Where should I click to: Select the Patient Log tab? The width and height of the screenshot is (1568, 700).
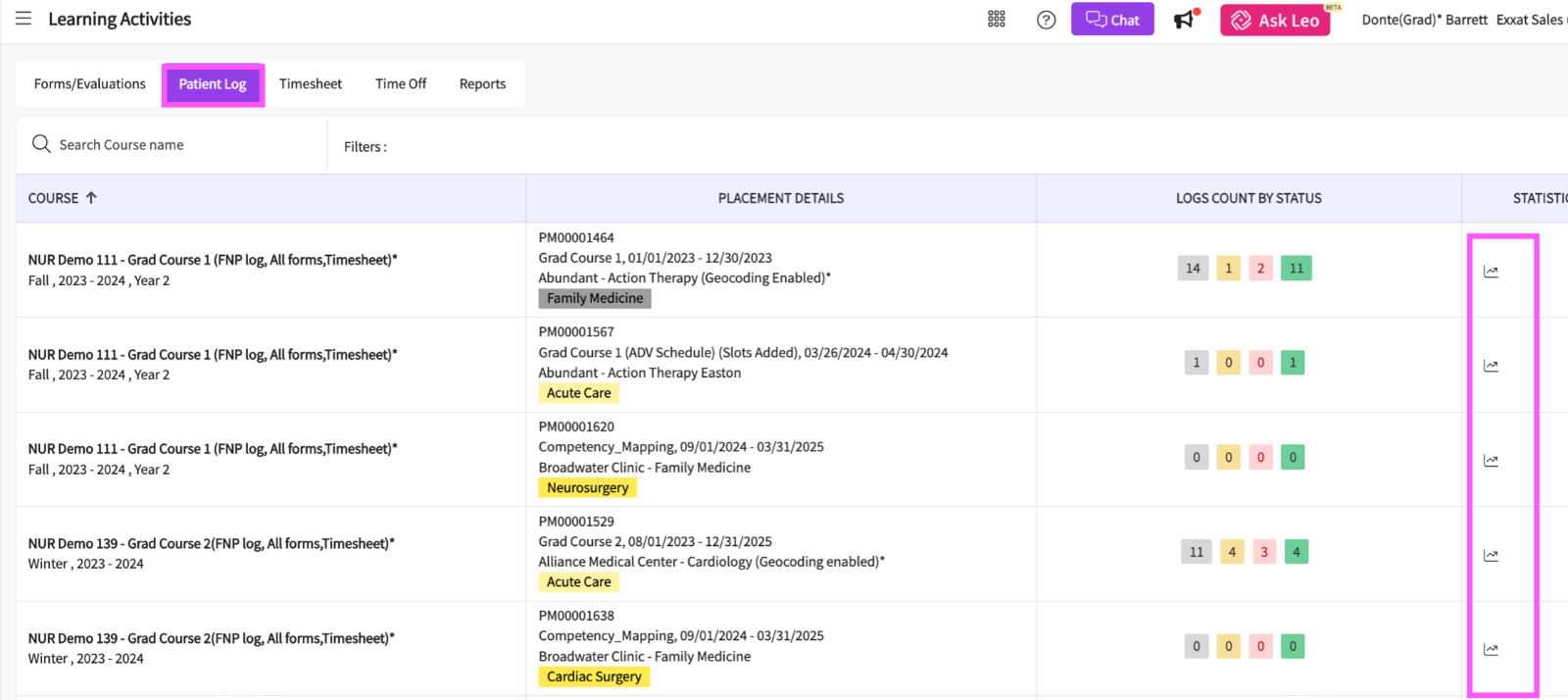pos(213,84)
